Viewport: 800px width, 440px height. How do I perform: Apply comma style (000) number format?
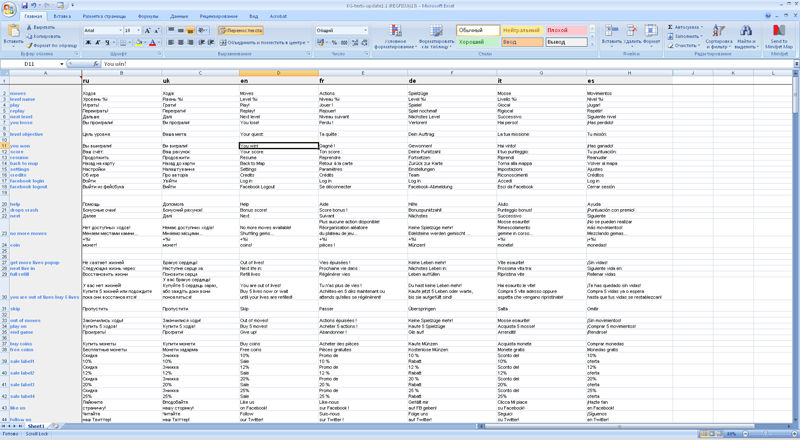click(x=344, y=43)
